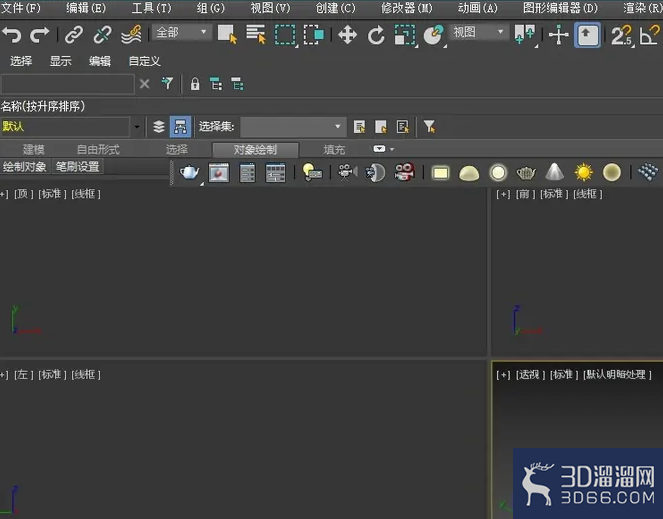Screen dimensions: 663x519
Task: Click the red movie camera icon
Action: click(x=405, y=173)
